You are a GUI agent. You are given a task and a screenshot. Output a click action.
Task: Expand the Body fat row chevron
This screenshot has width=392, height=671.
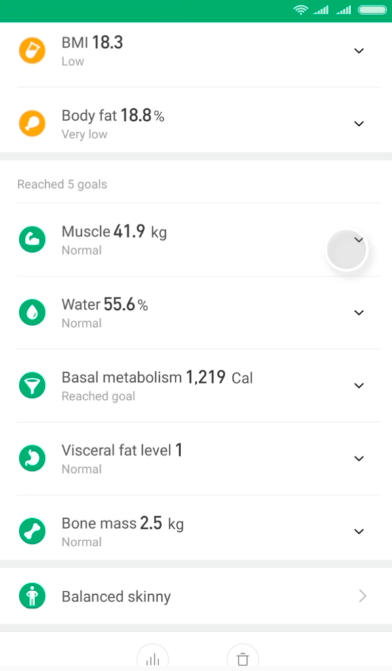(359, 124)
